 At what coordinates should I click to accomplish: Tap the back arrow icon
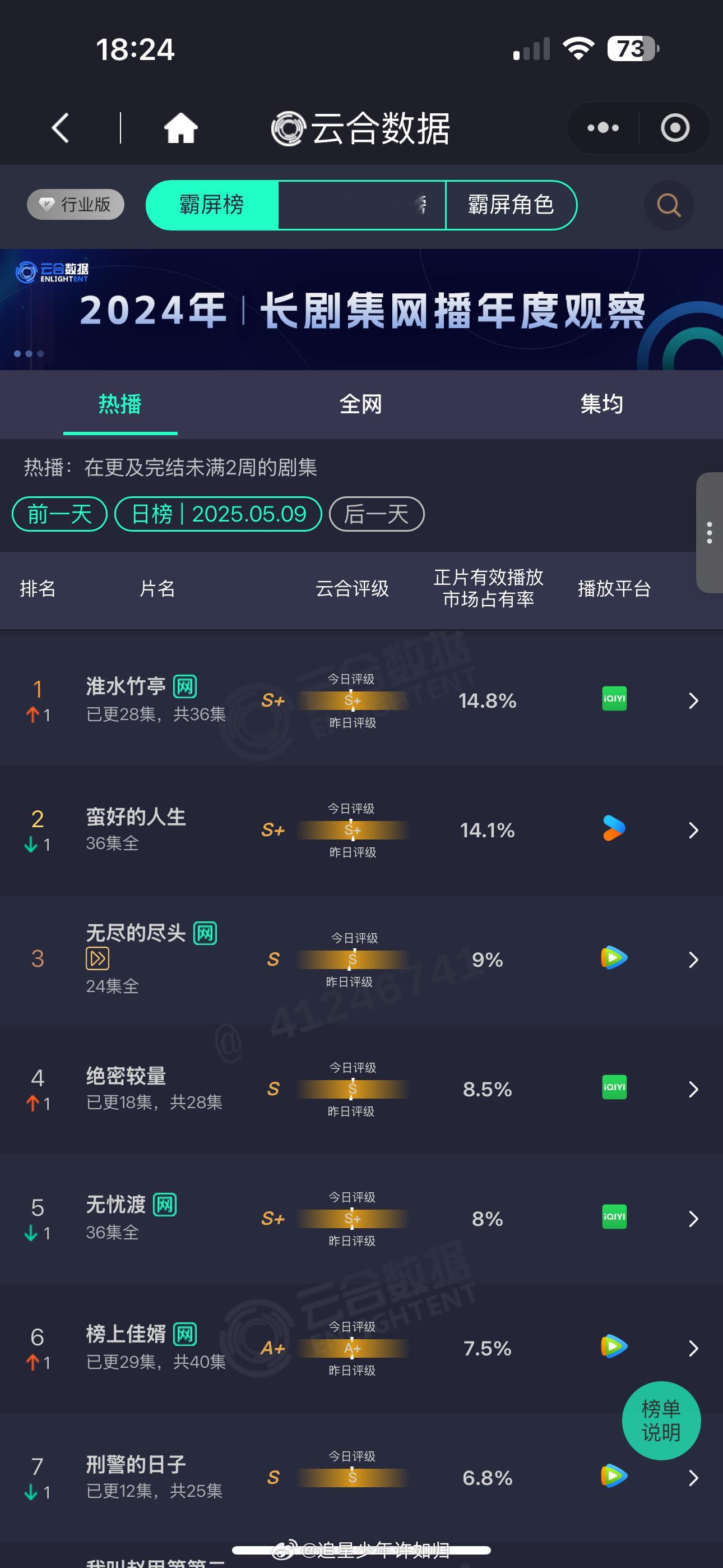click(61, 128)
